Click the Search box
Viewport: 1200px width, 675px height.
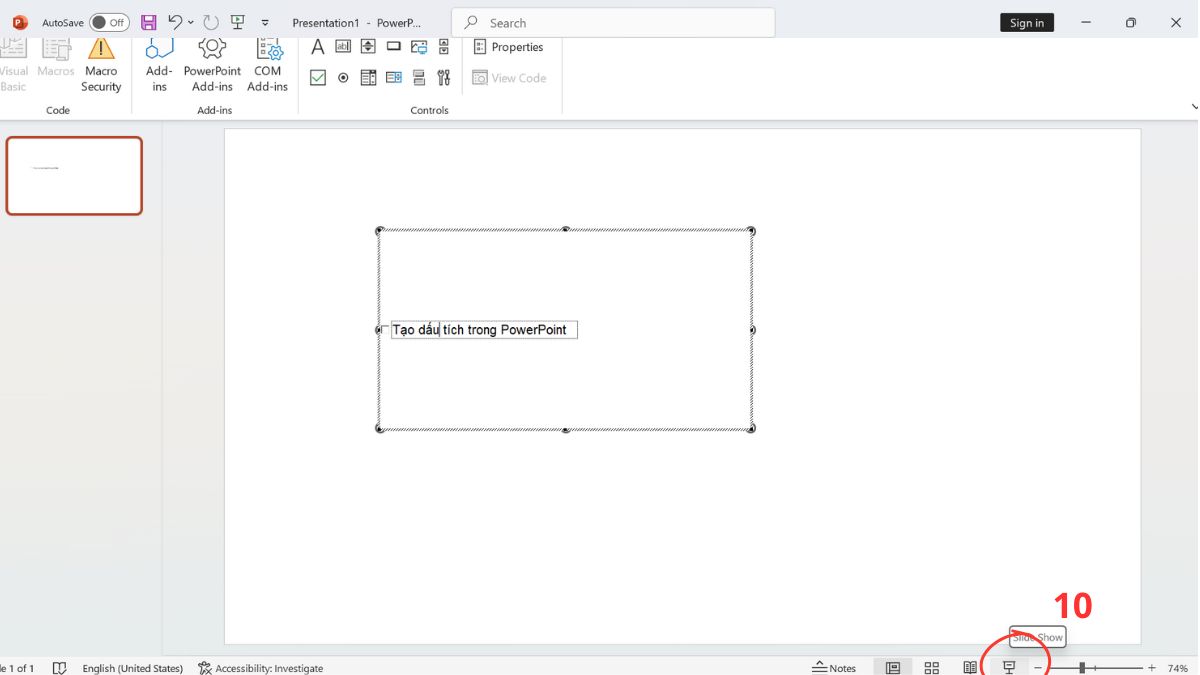(x=613, y=23)
